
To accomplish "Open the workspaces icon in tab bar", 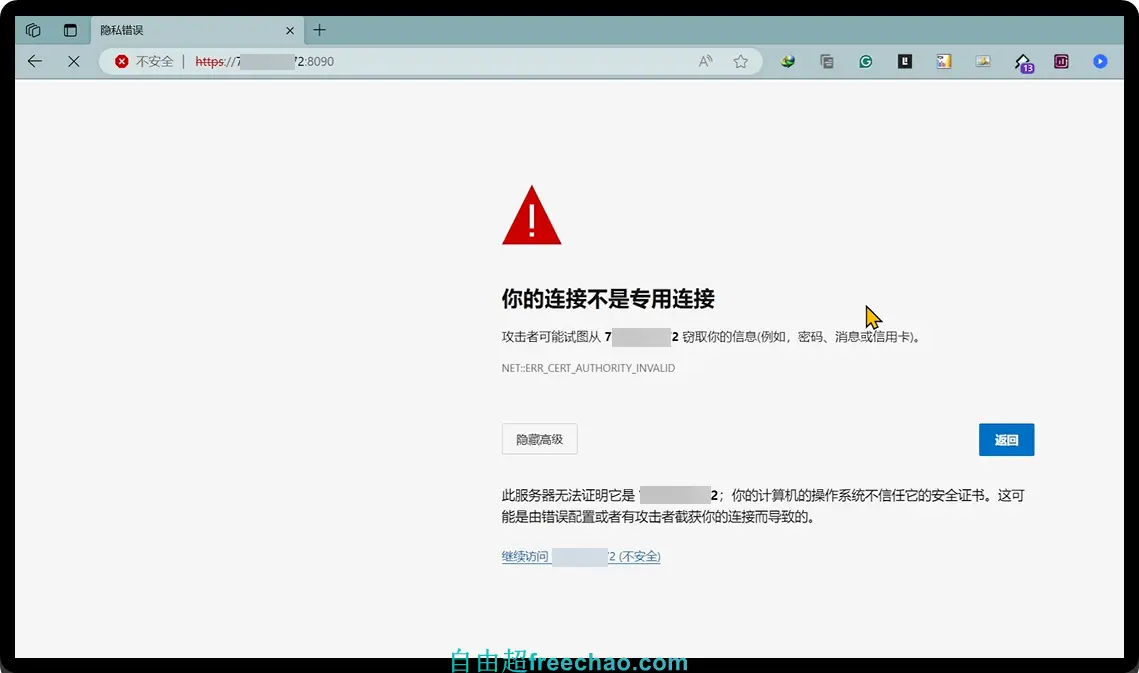I will pyautogui.click(x=33, y=30).
